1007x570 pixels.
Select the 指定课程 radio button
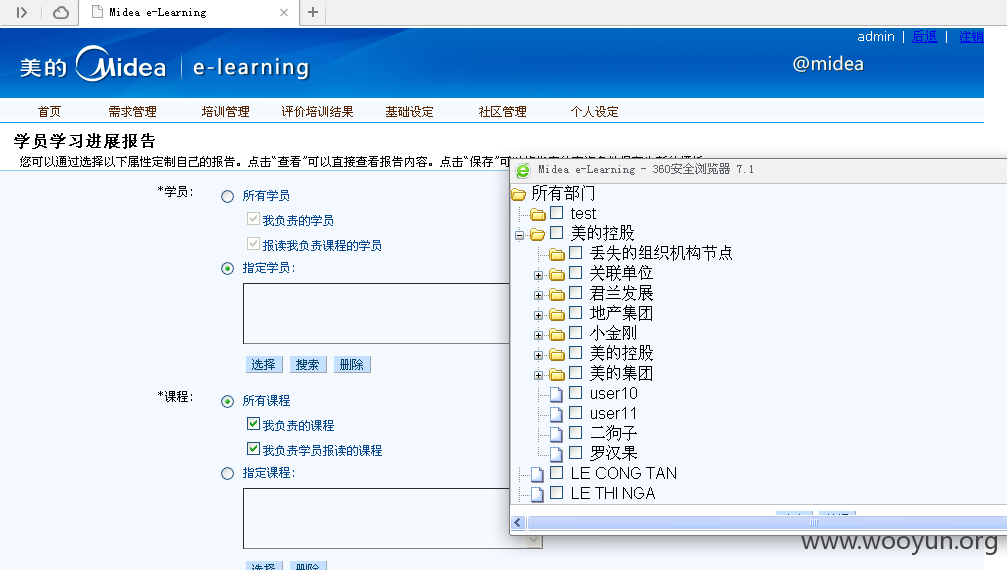227,474
